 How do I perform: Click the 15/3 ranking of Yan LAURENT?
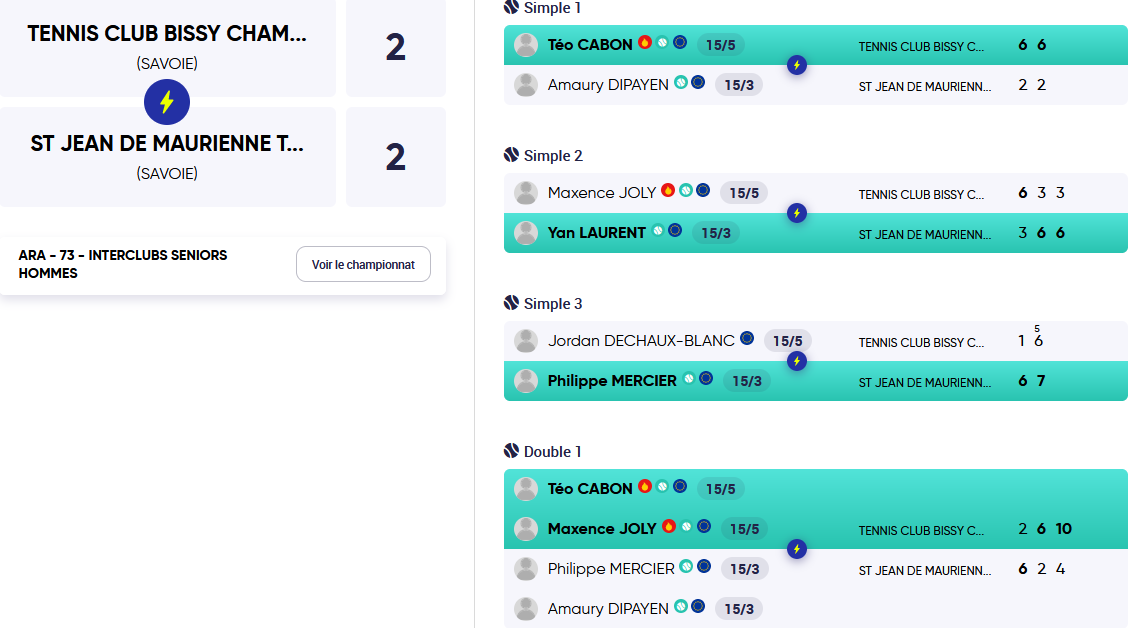coord(716,233)
